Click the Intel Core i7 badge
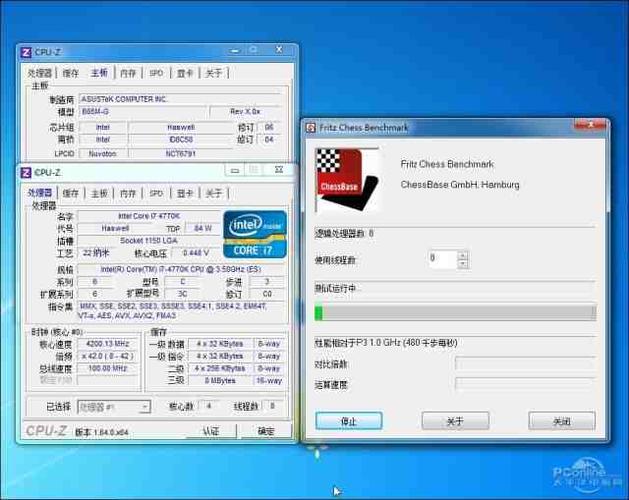 tap(255, 234)
